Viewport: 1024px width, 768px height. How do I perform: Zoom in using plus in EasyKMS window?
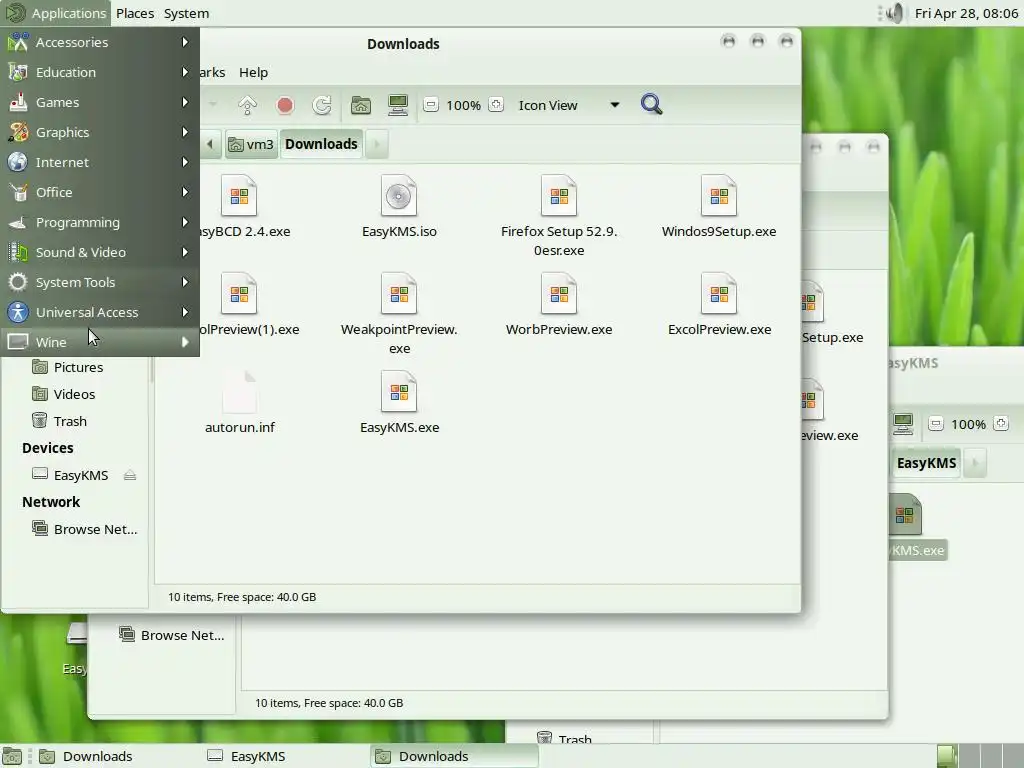pos(1000,424)
